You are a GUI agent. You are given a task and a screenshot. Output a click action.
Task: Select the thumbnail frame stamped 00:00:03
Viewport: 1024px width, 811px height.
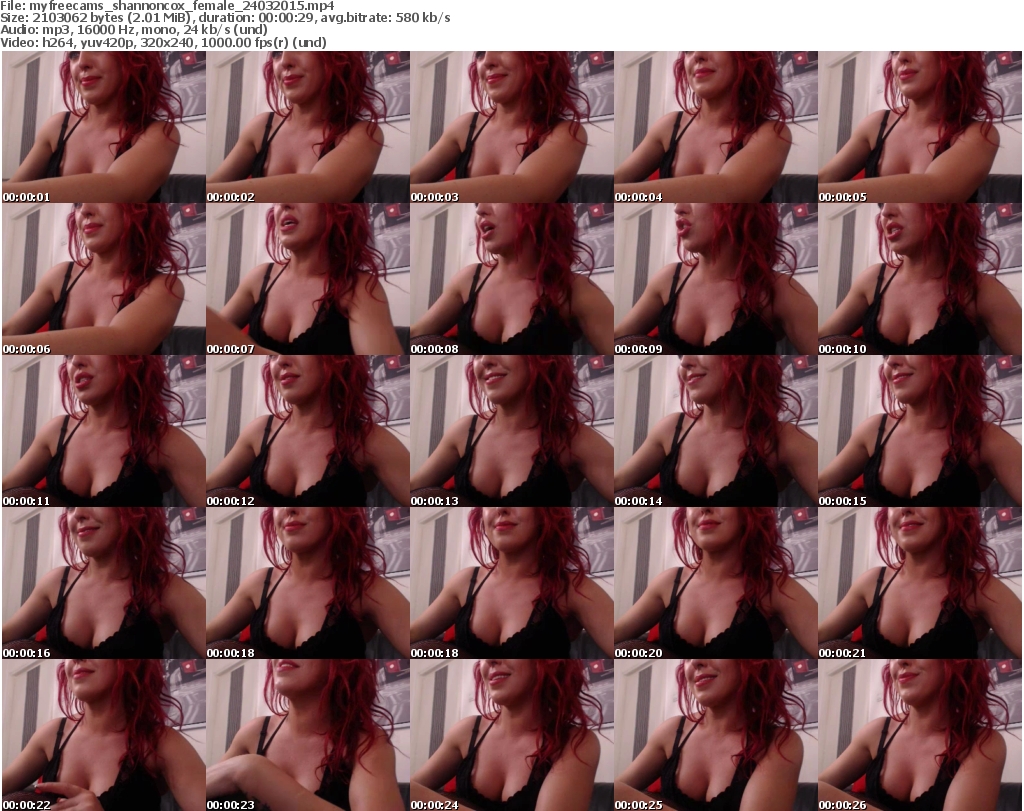click(x=511, y=127)
